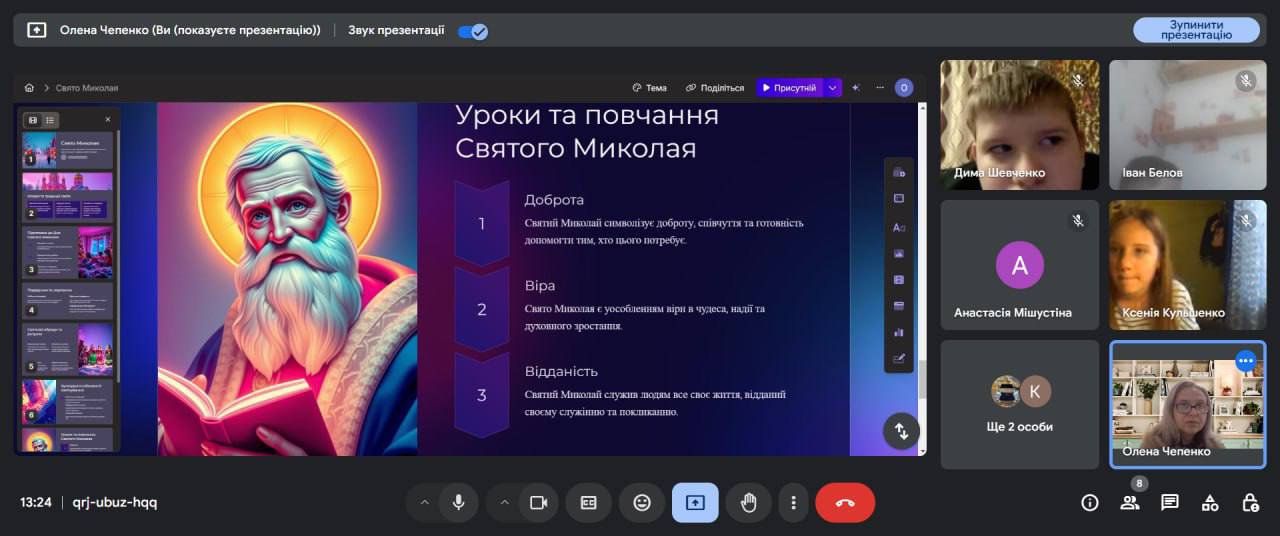Toggle presentation audio switch off

[472, 31]
